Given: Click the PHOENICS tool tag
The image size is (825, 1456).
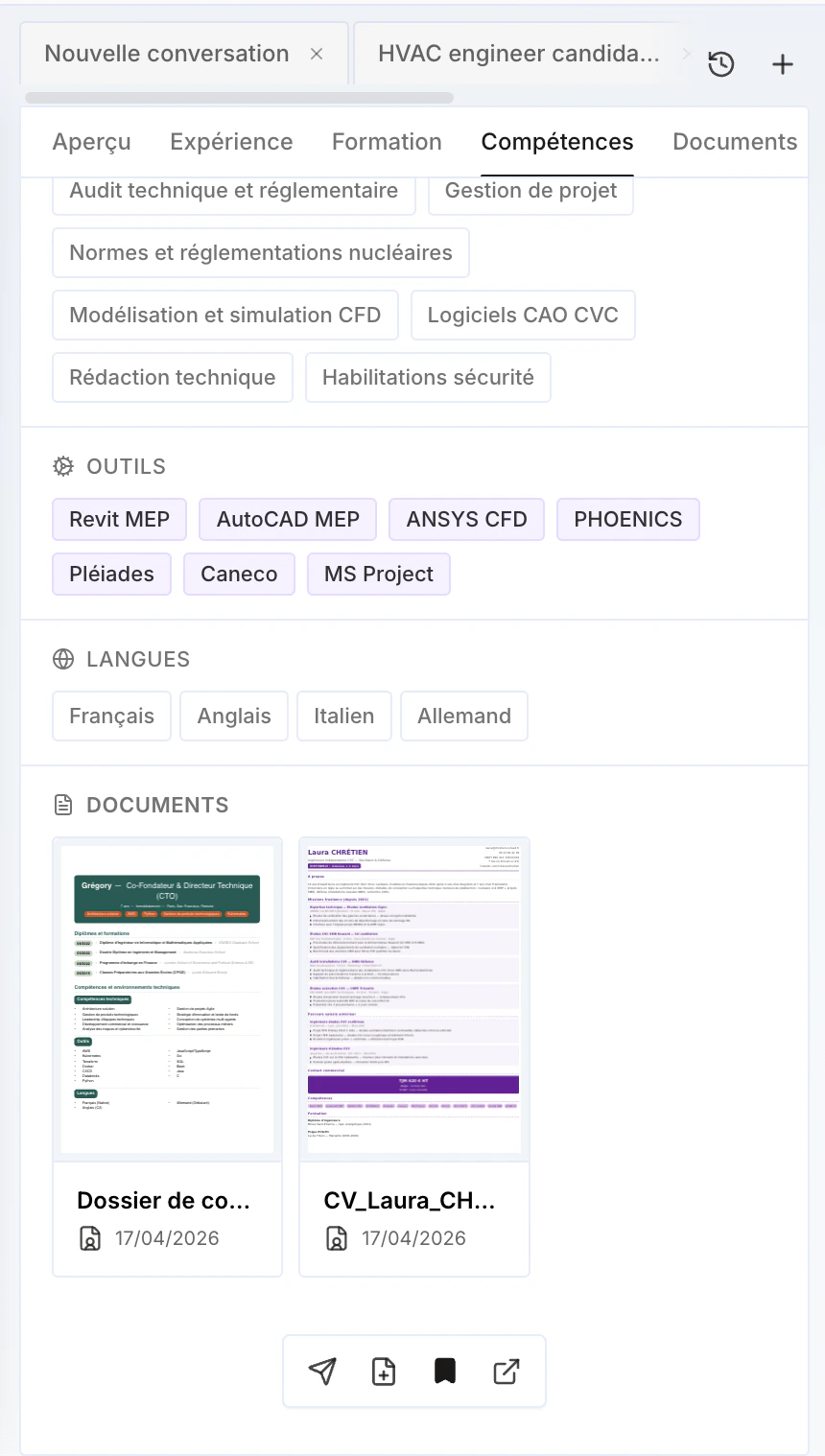Looking at the screenshot, I should tap(628, 519).
